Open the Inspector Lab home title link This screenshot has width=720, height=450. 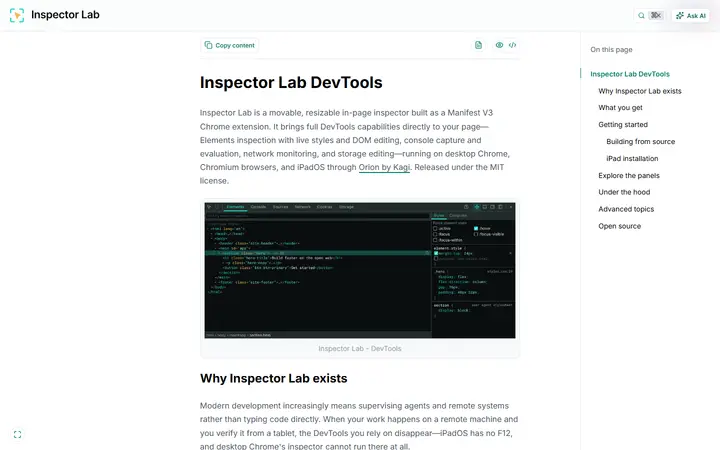65,15
